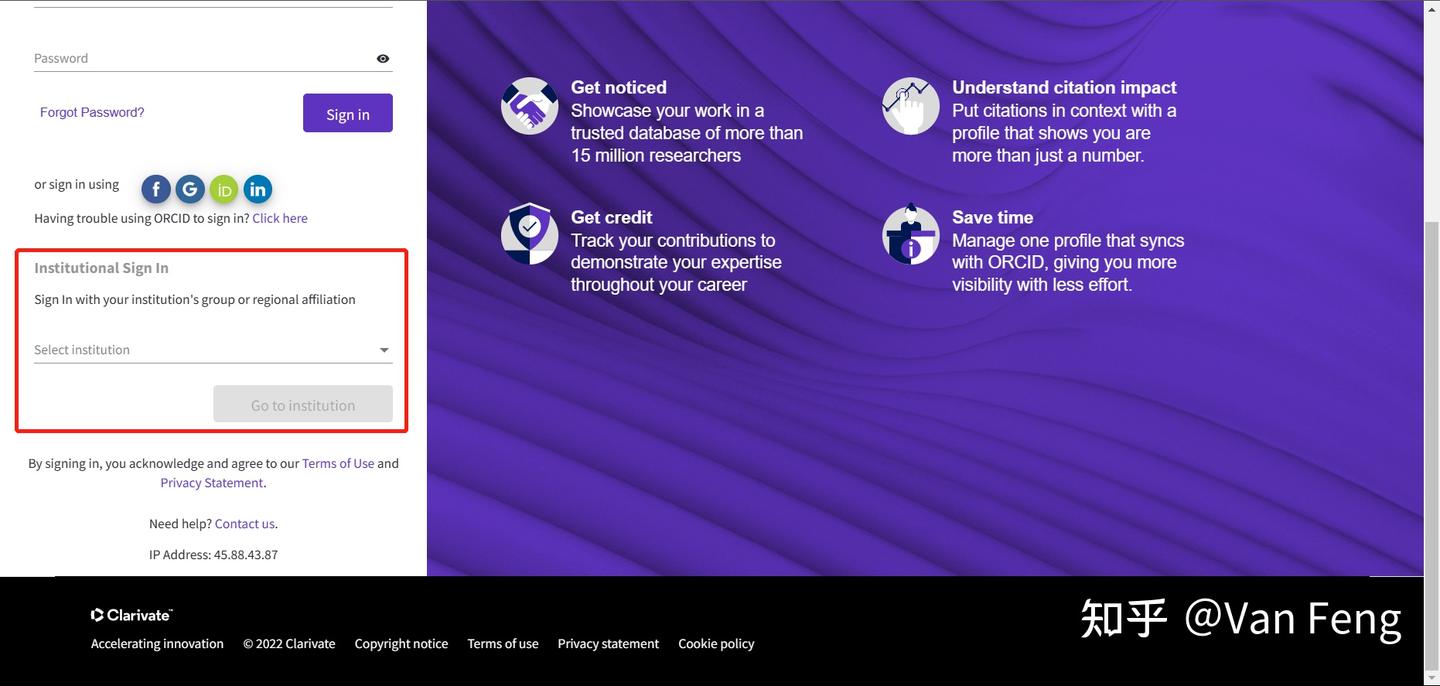
Task: Click the Save time person icon
Action: [x=911, y=234]
